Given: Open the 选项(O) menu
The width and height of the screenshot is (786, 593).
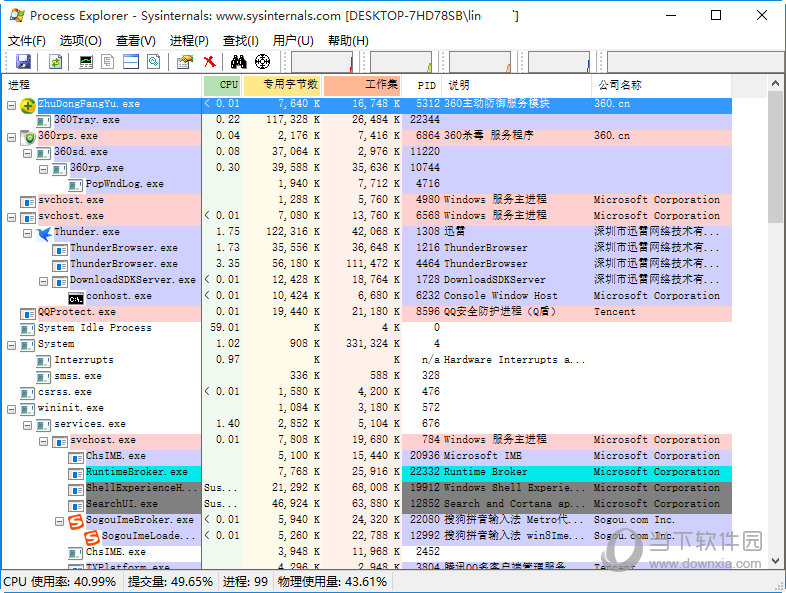Looking at the screenshot, I should click(81, 40).
